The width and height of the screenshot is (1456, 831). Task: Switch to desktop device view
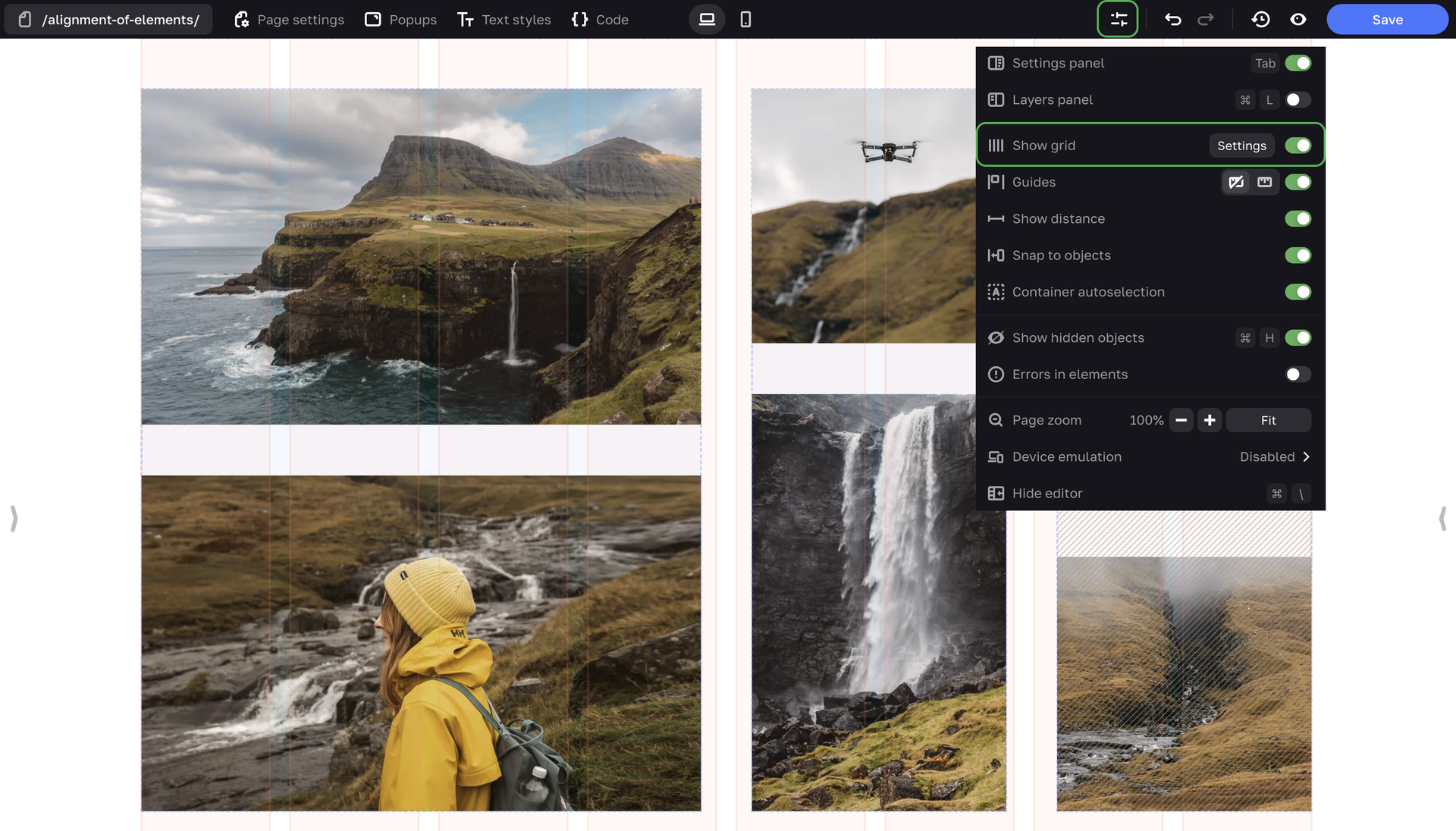(707, 20)
